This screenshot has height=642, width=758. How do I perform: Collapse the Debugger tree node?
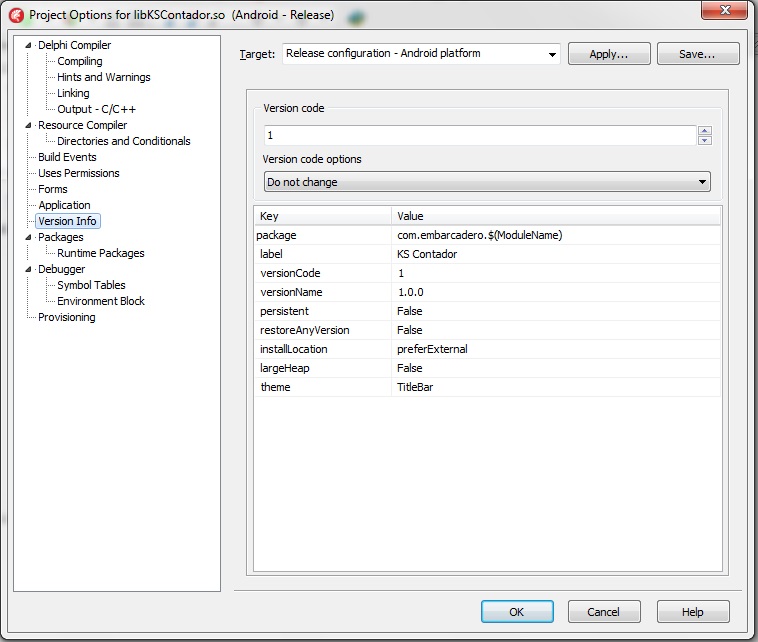tap(29, 270)
